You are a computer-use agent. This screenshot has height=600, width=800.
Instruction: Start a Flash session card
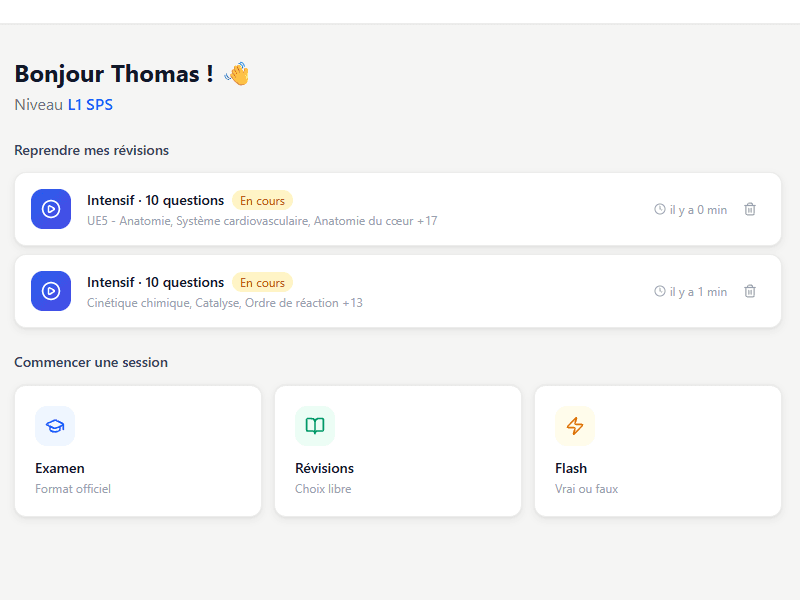point(658,451)
